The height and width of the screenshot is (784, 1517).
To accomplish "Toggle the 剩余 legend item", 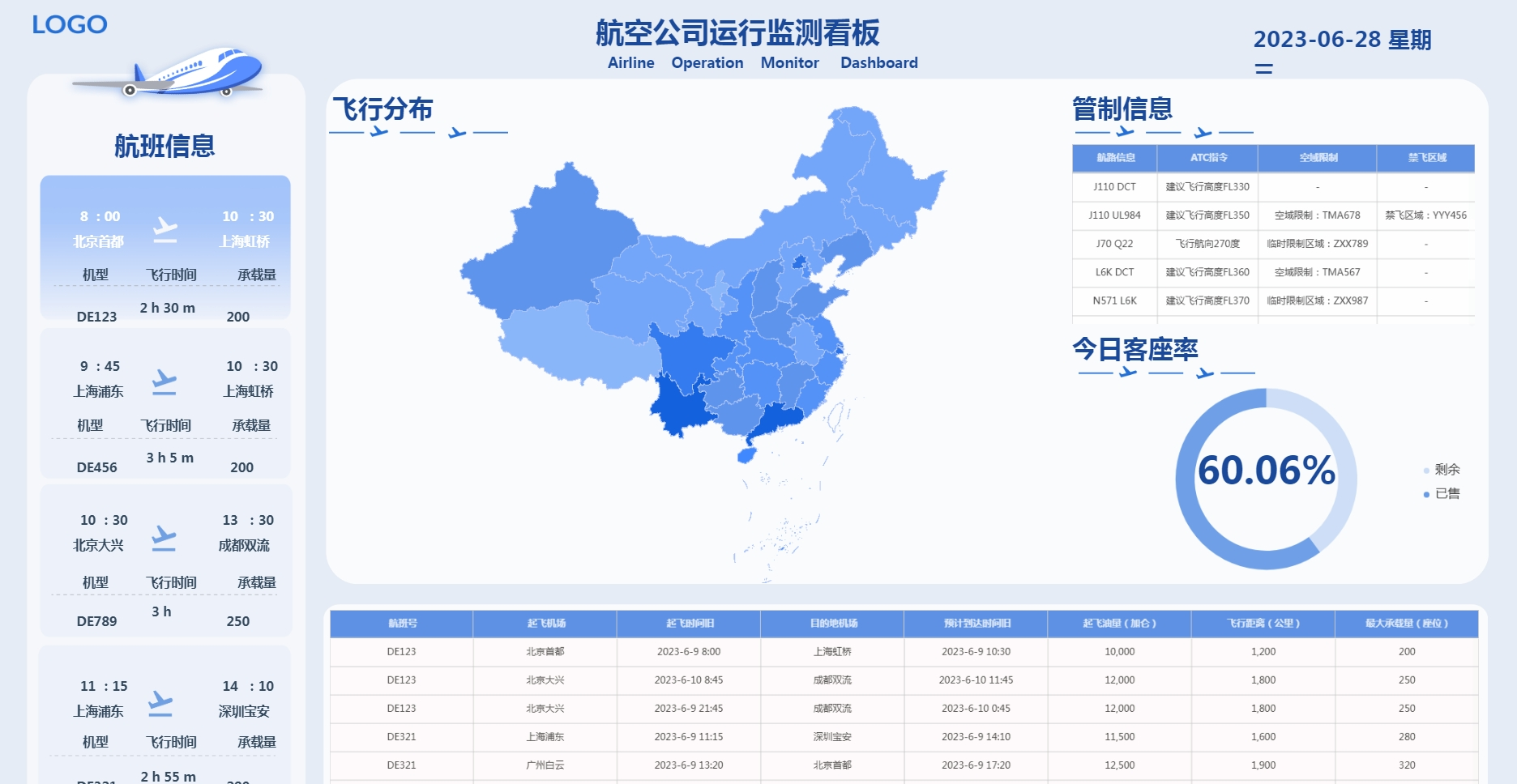I will (x=1442, y=470).
